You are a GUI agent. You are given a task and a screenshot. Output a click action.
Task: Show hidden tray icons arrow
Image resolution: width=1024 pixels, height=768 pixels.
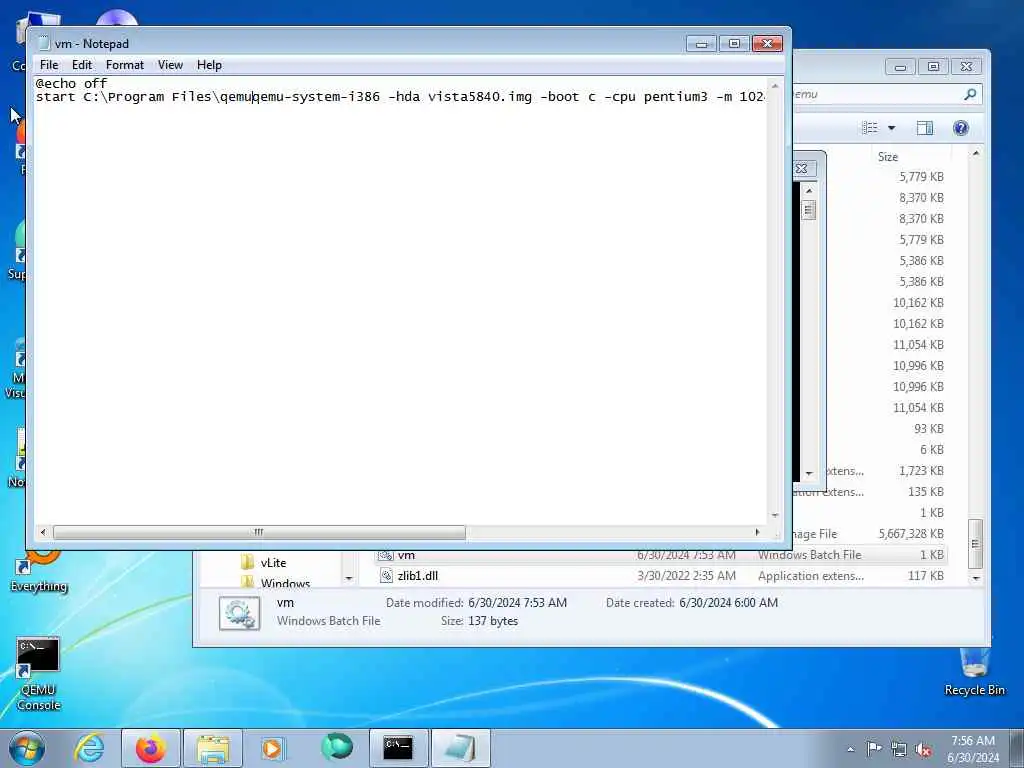tap(850, 749)
